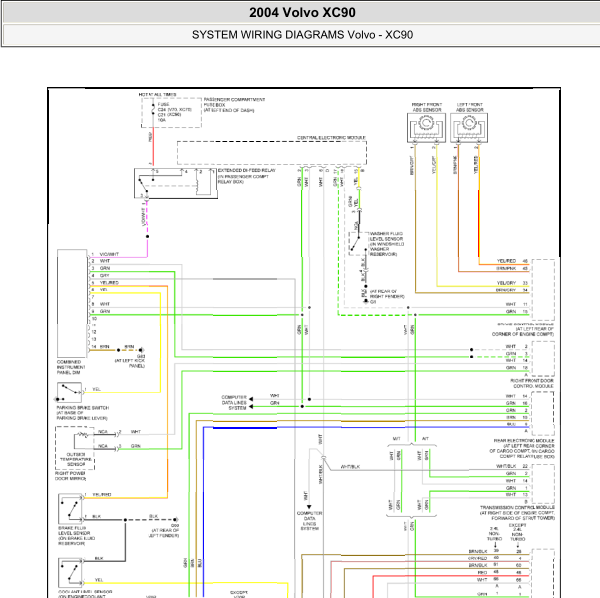Click the Coolant Level Sensor switch symbol
Image resolution: width=600 pixels, height=598 pixels.
coord(71,573)
